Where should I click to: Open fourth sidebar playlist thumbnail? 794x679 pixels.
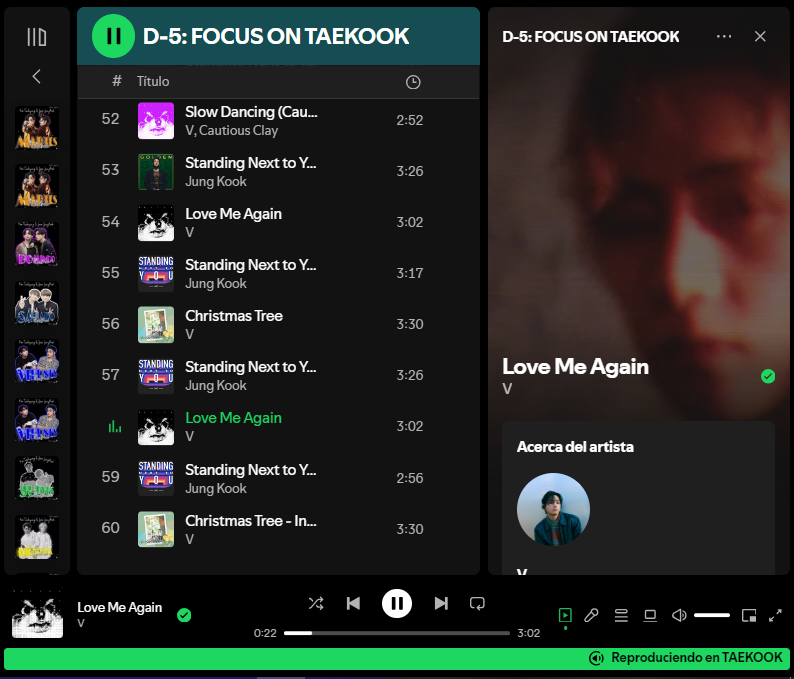tap(37, 303)
